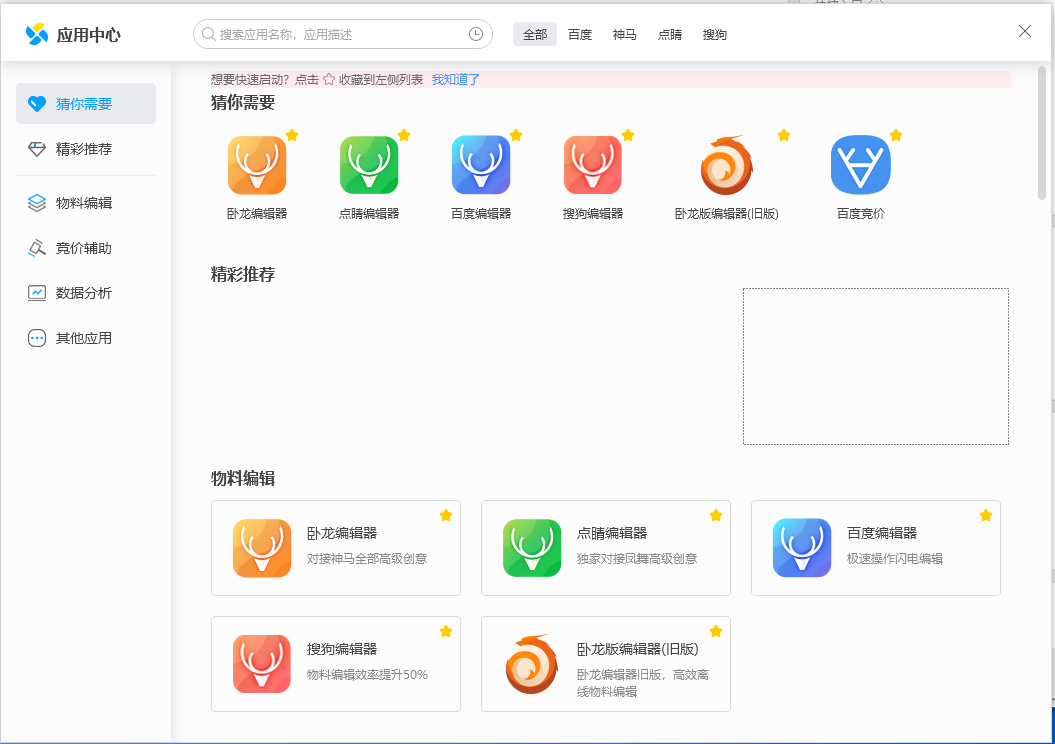The width and height of the screenshot is (1055, 744).
Task: Click the 物料编辑效率提升50% description text
Action: 367,675
